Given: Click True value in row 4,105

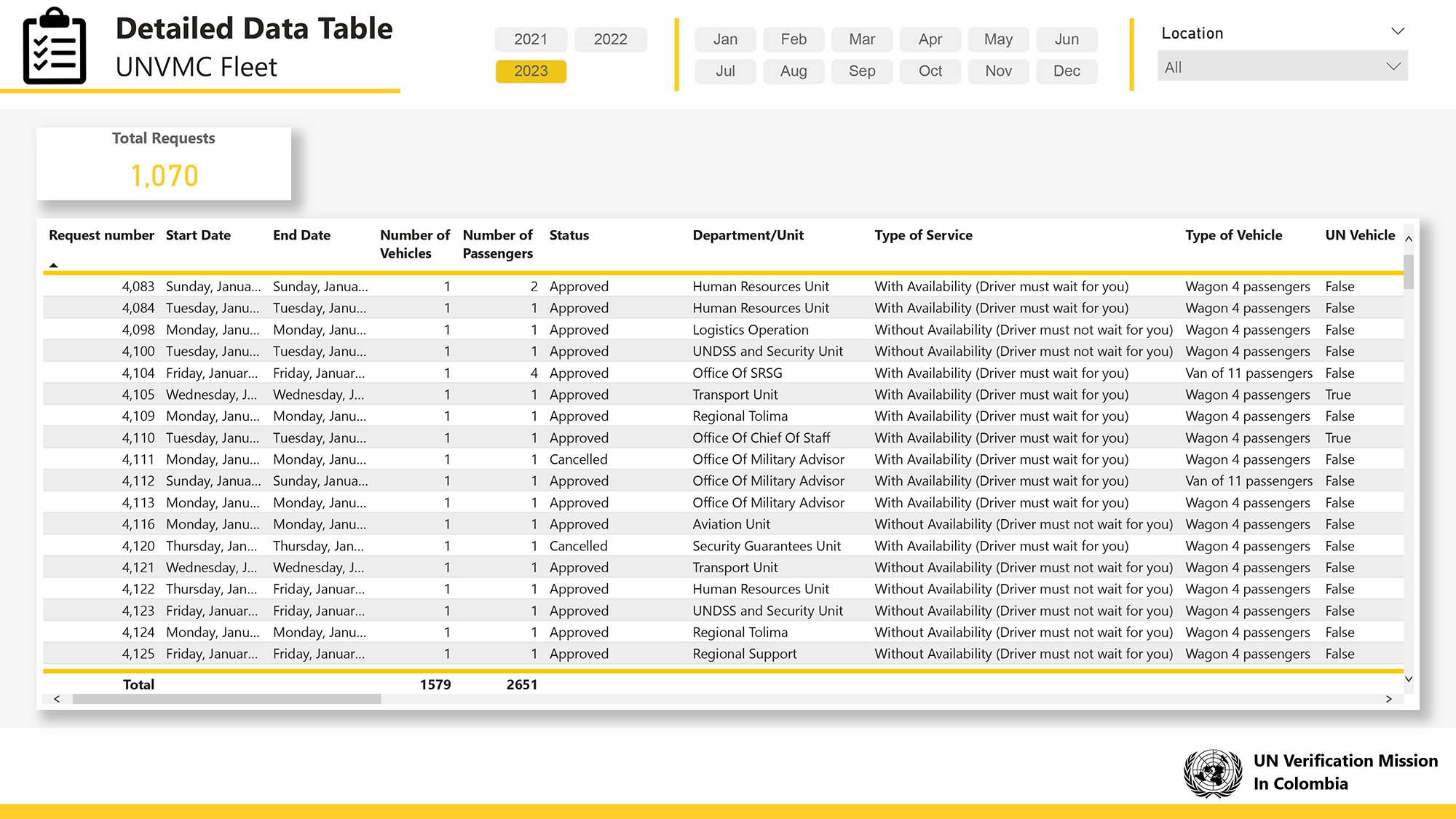Looking at the screenshot, I should pyautogui.click(x=1338, y=395).
